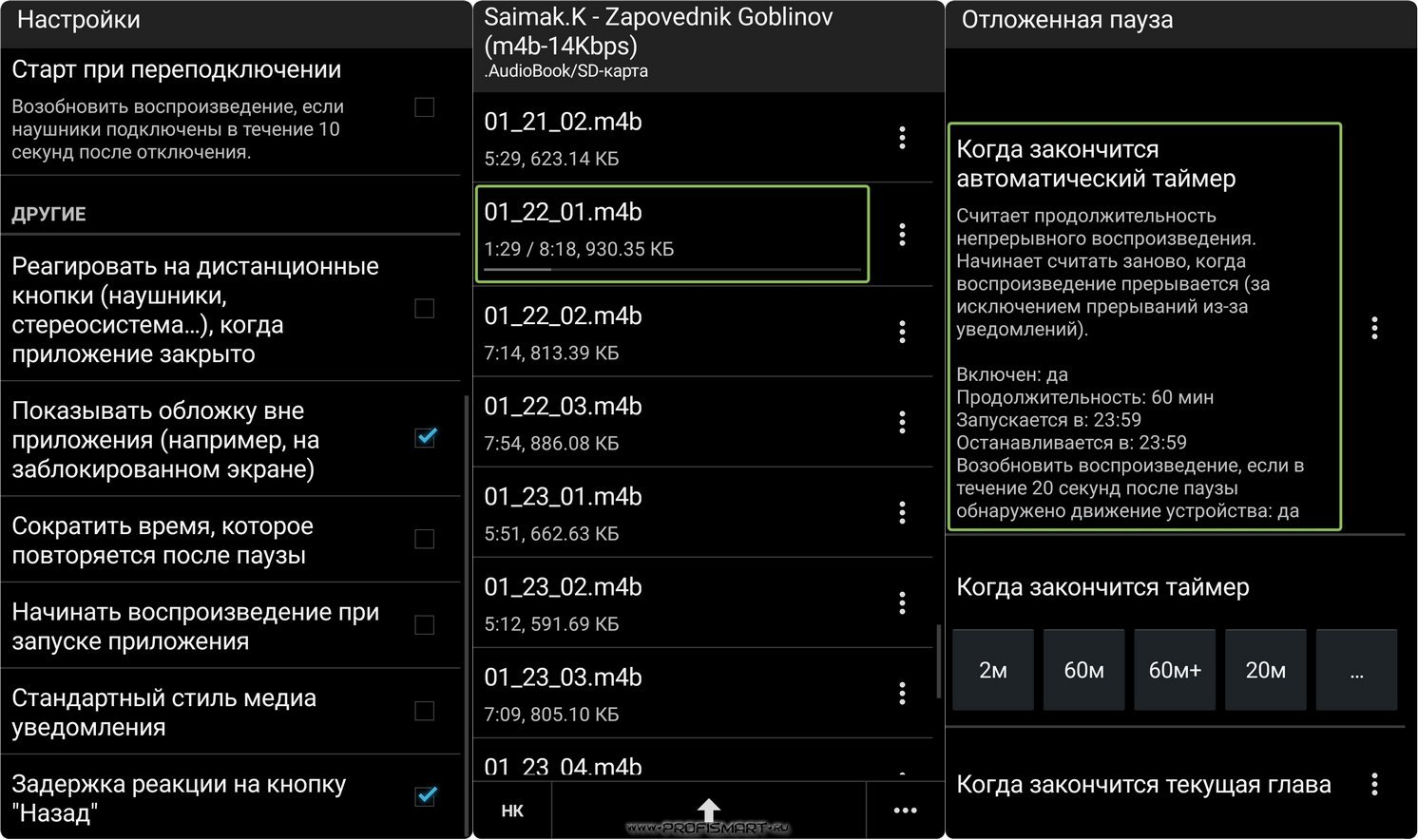Open overflow menu for 01_22_02.m4b
Image resolution: width=1418 pixels, height=840 pixels.
902,332
